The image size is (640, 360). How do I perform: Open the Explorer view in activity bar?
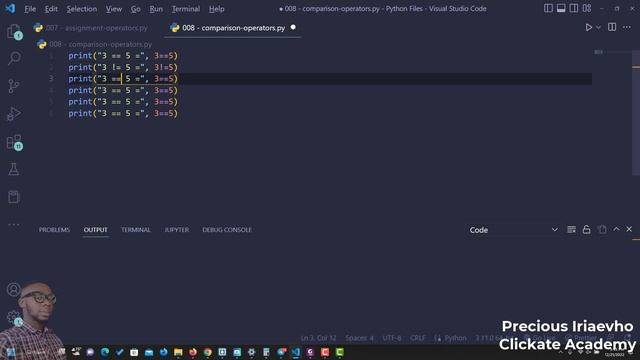tap(14, 31)
